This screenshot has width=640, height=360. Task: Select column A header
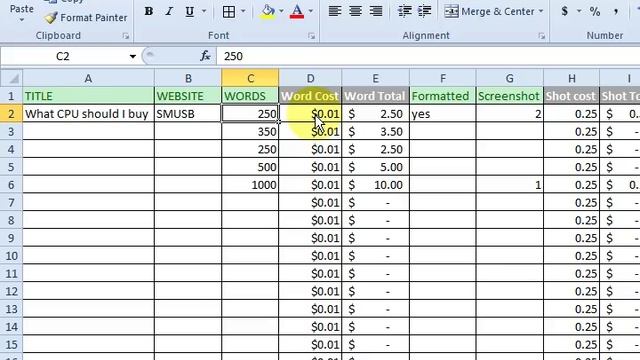(x=88, y=78)
